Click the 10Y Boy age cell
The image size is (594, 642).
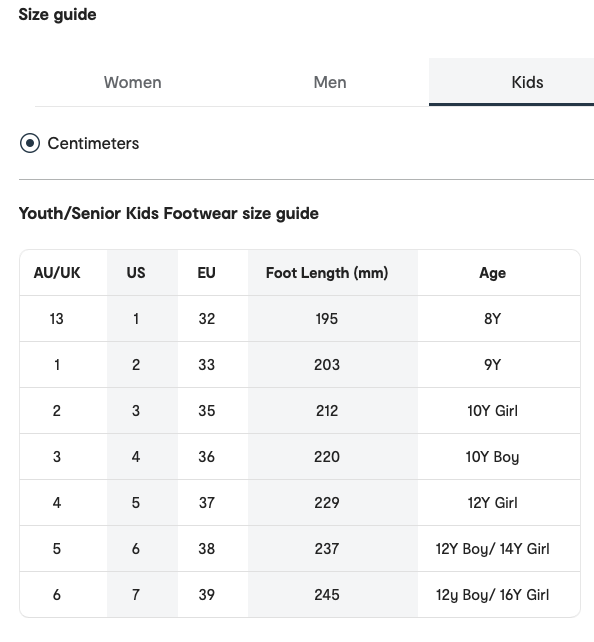tap(492, 457)
